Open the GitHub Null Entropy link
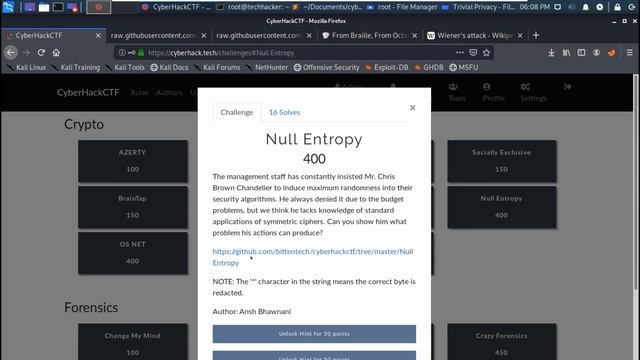The image size is (640, 360). (x=313, y=257)
